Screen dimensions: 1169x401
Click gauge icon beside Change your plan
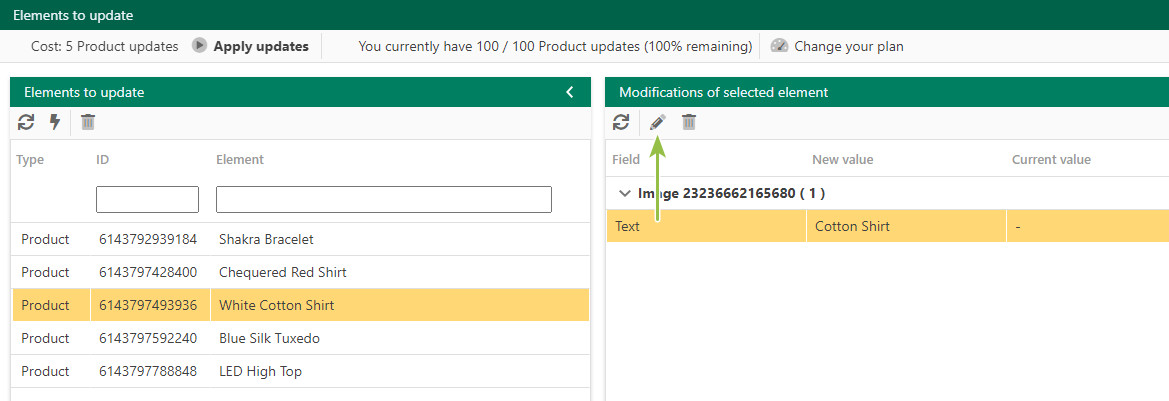(779, 45)
